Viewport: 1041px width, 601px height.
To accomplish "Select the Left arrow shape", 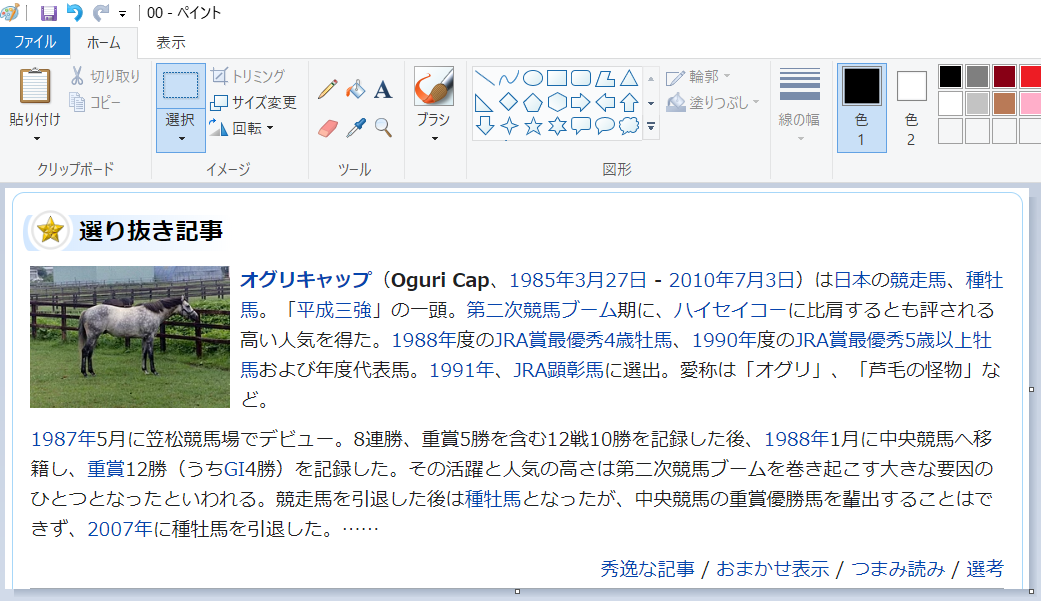I will click(x=605, y=102).
